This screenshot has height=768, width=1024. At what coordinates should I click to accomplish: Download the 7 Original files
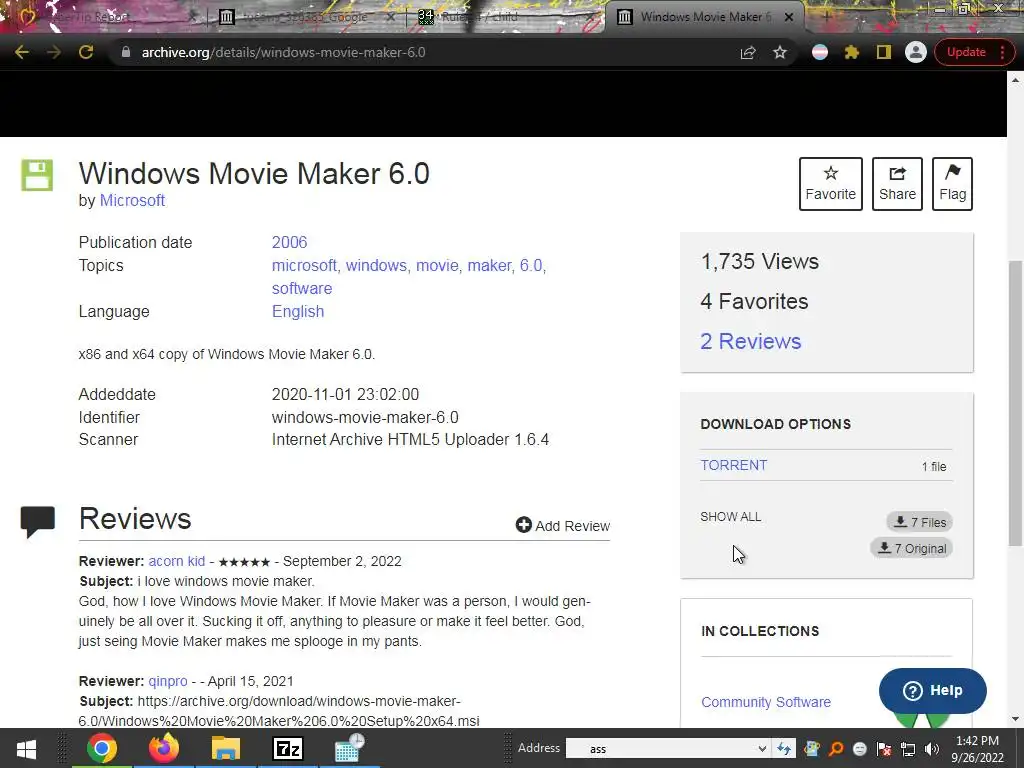pos(912,549)
